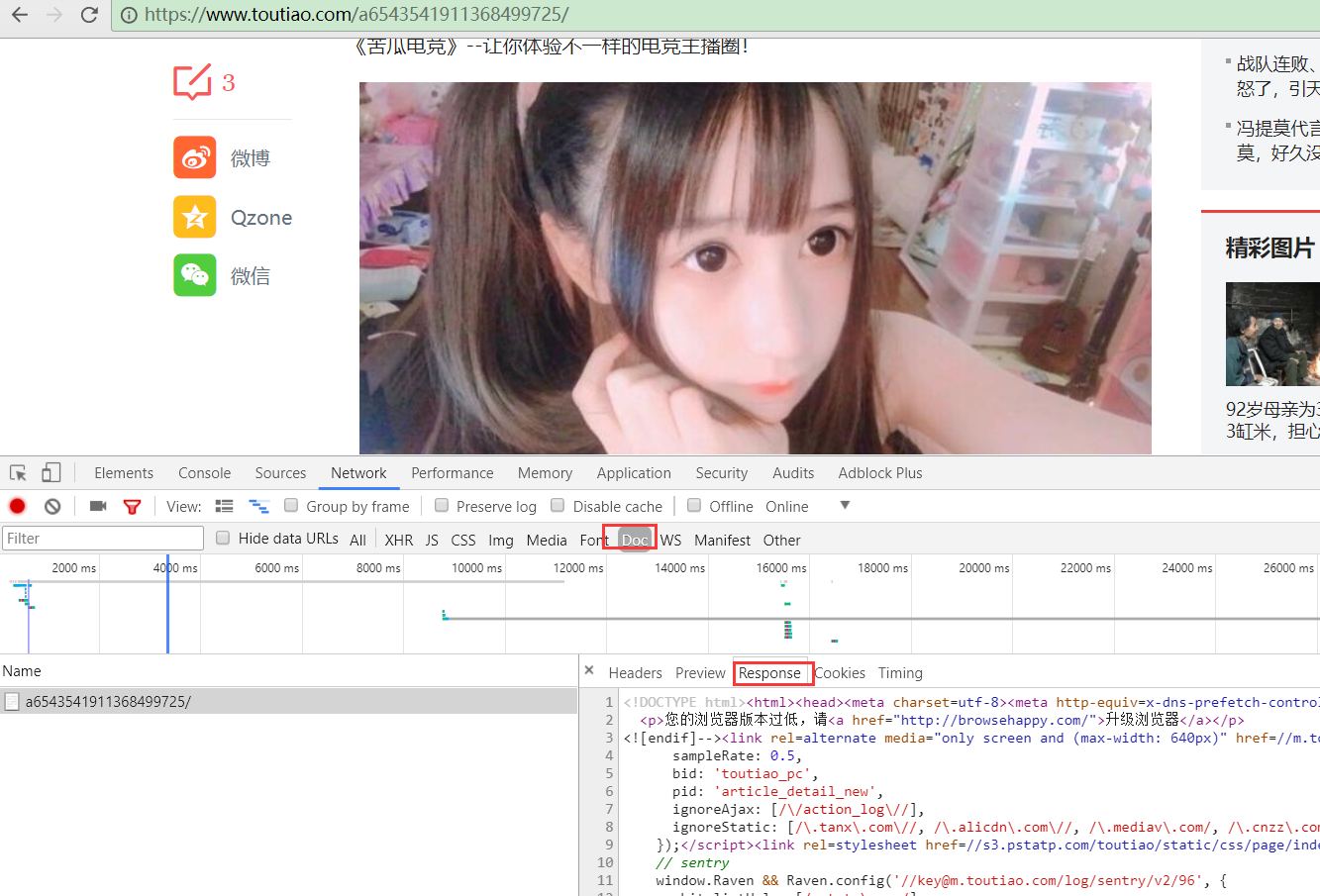The image size is (1320, 896).
Task: Switch to the Performance tab
Action: click(x=453, y=473)
